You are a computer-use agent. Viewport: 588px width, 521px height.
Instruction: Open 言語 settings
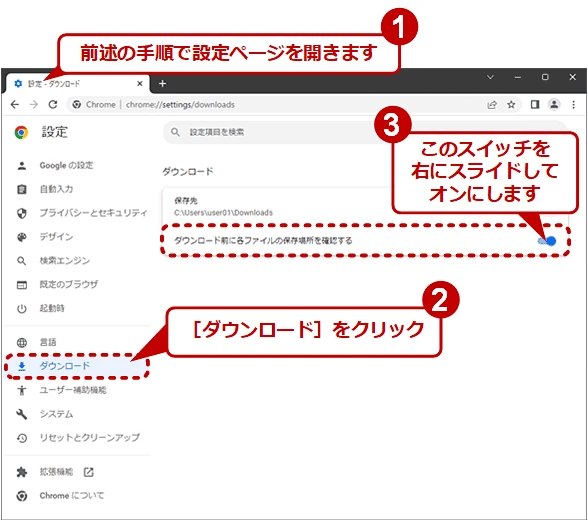tap(77, 342)
